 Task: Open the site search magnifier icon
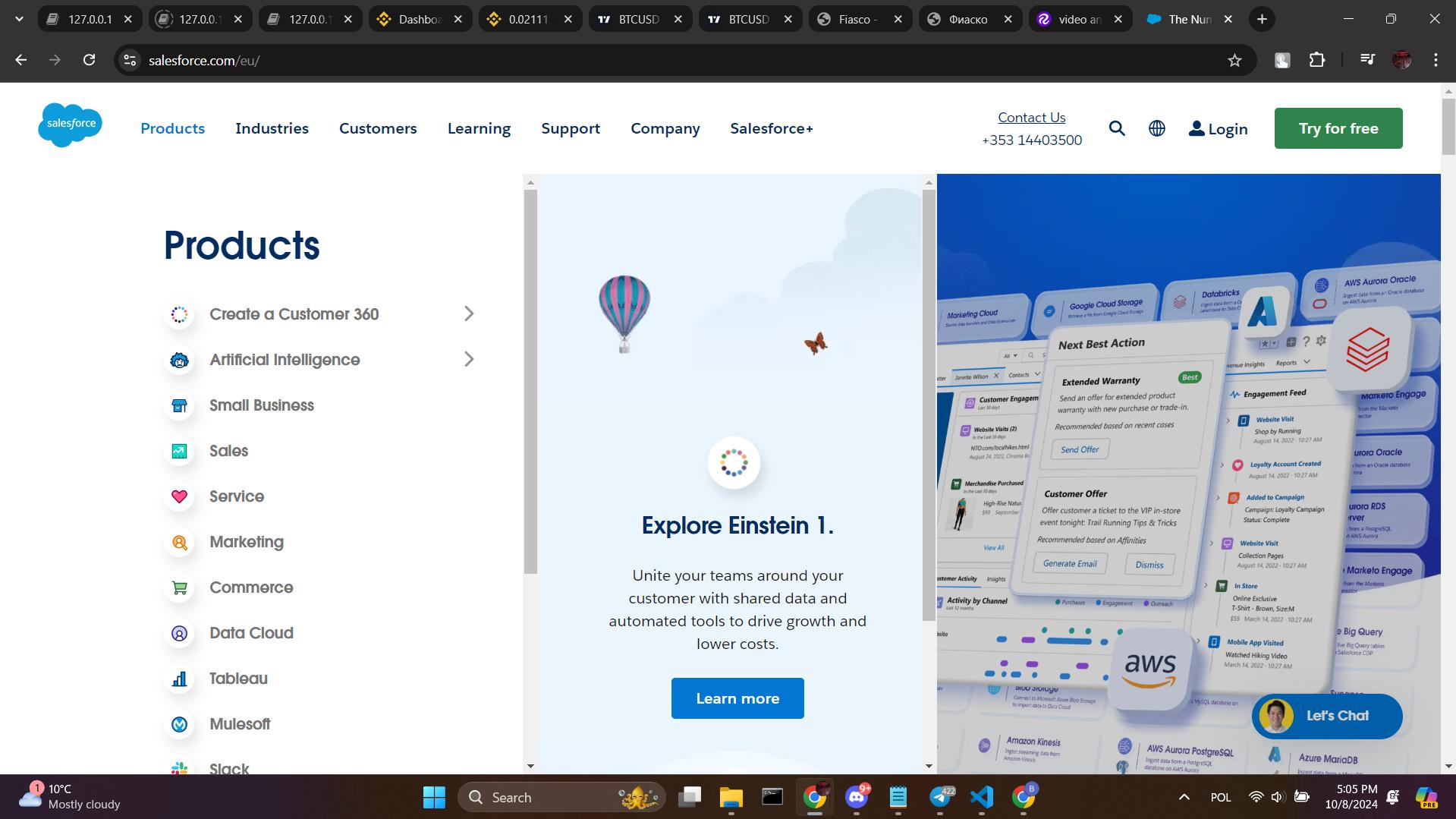click(x=1117, y=128)
